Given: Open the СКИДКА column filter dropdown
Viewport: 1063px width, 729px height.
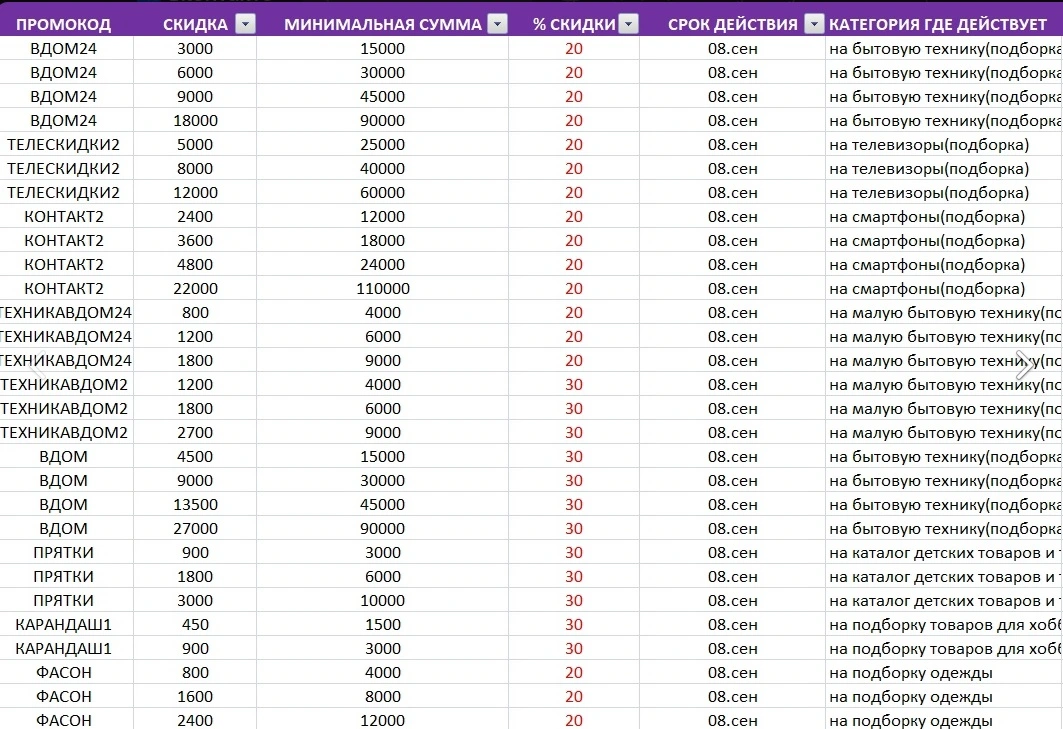Looking at the screenshot, I should (245, 24).
